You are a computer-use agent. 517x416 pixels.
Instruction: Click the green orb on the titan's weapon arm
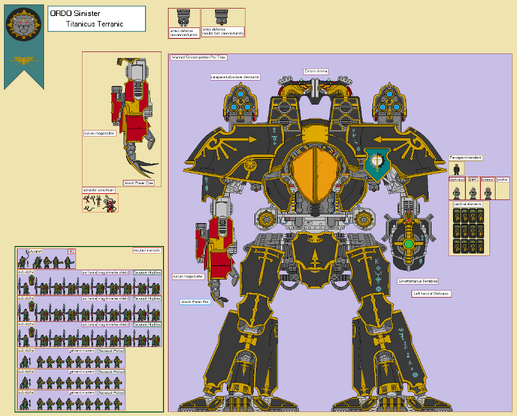[x=408, y=244]
